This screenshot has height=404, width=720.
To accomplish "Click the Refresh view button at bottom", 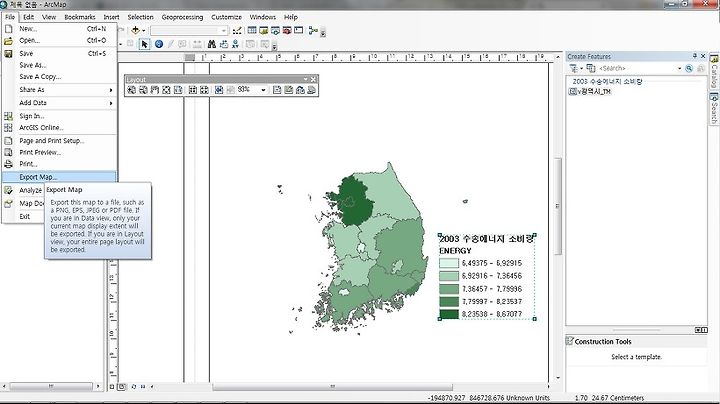I will [x=134, y=387].
